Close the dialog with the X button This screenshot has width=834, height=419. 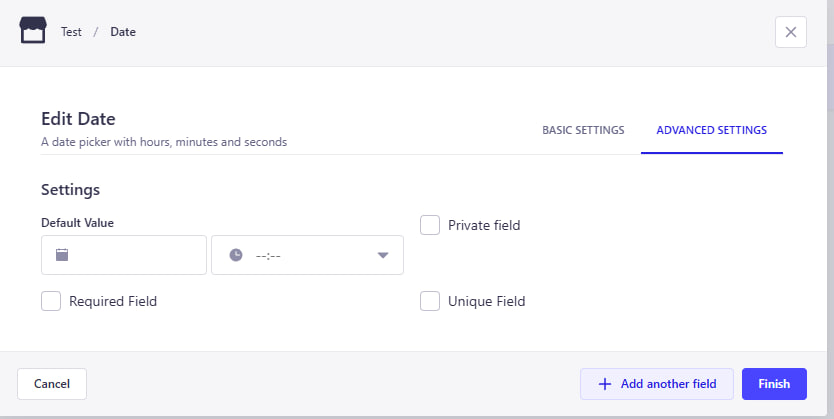coord(791,32)
